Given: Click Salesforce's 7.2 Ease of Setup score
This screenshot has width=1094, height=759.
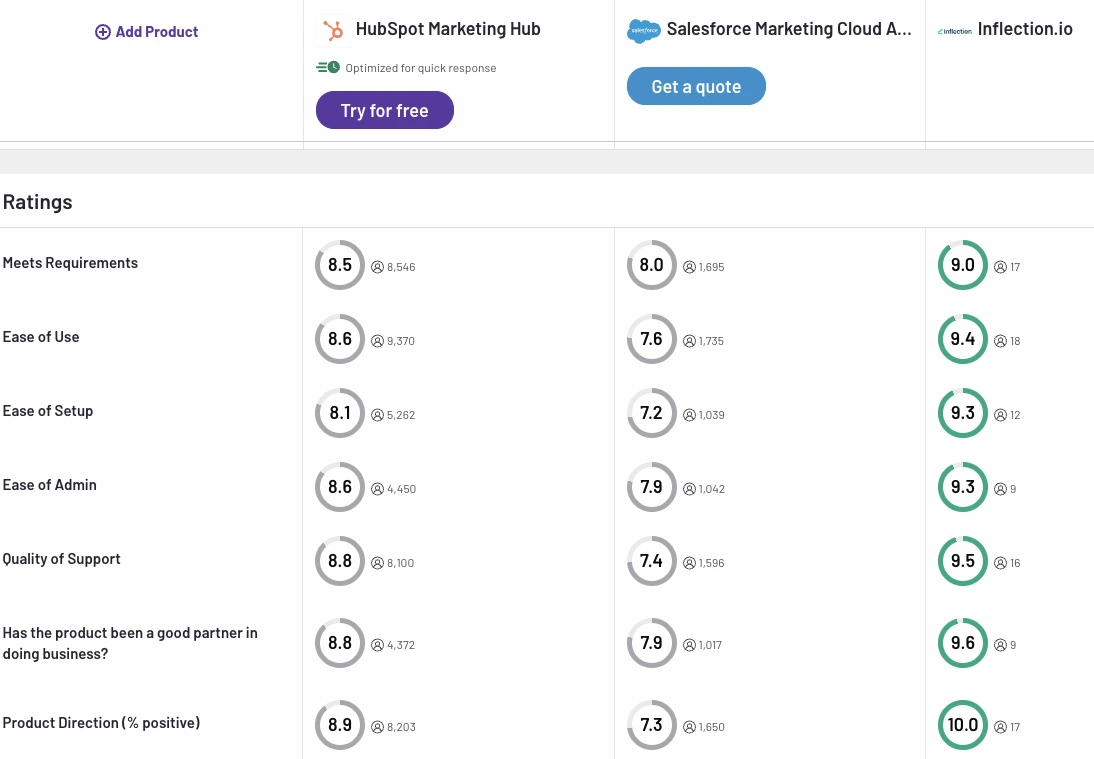Looking at the screenshot, I should (651, 413).
